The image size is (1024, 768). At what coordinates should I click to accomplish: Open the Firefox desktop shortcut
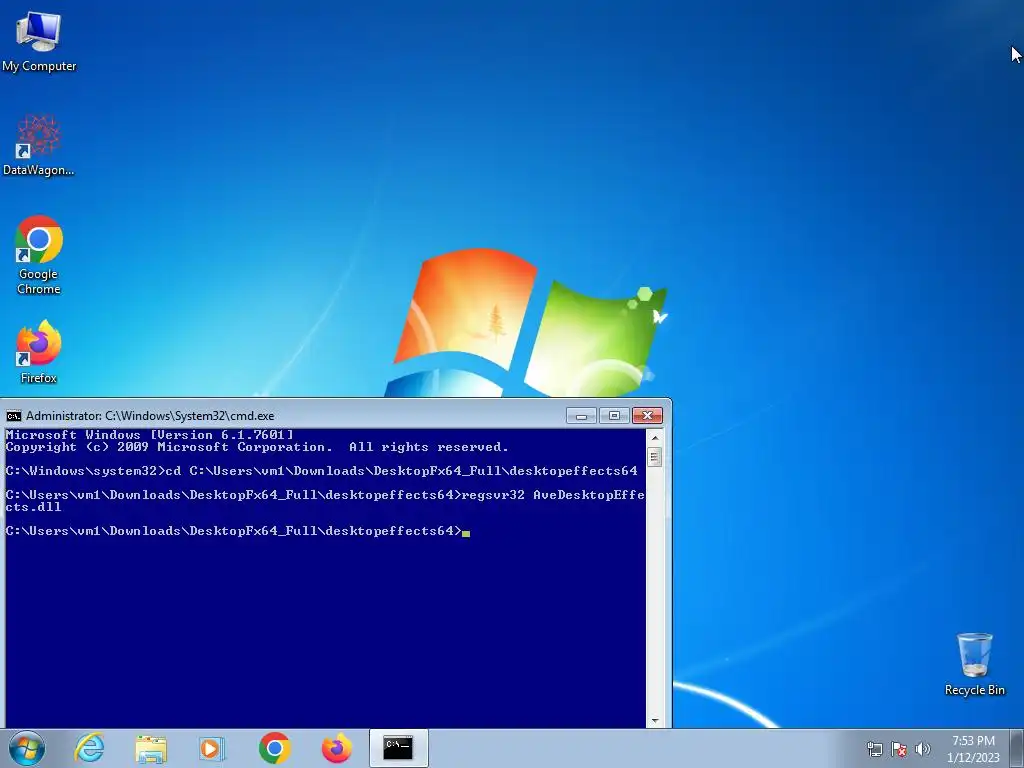[39, 351]
